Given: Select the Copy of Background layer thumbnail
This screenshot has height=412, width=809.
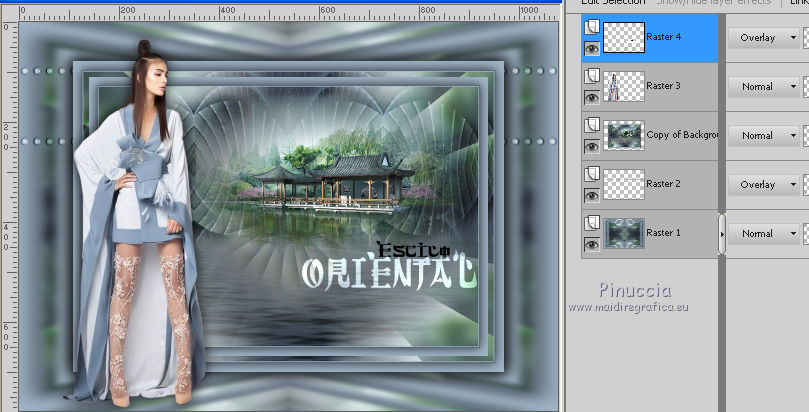Looking at the screenshot, I should coord(624,135).
